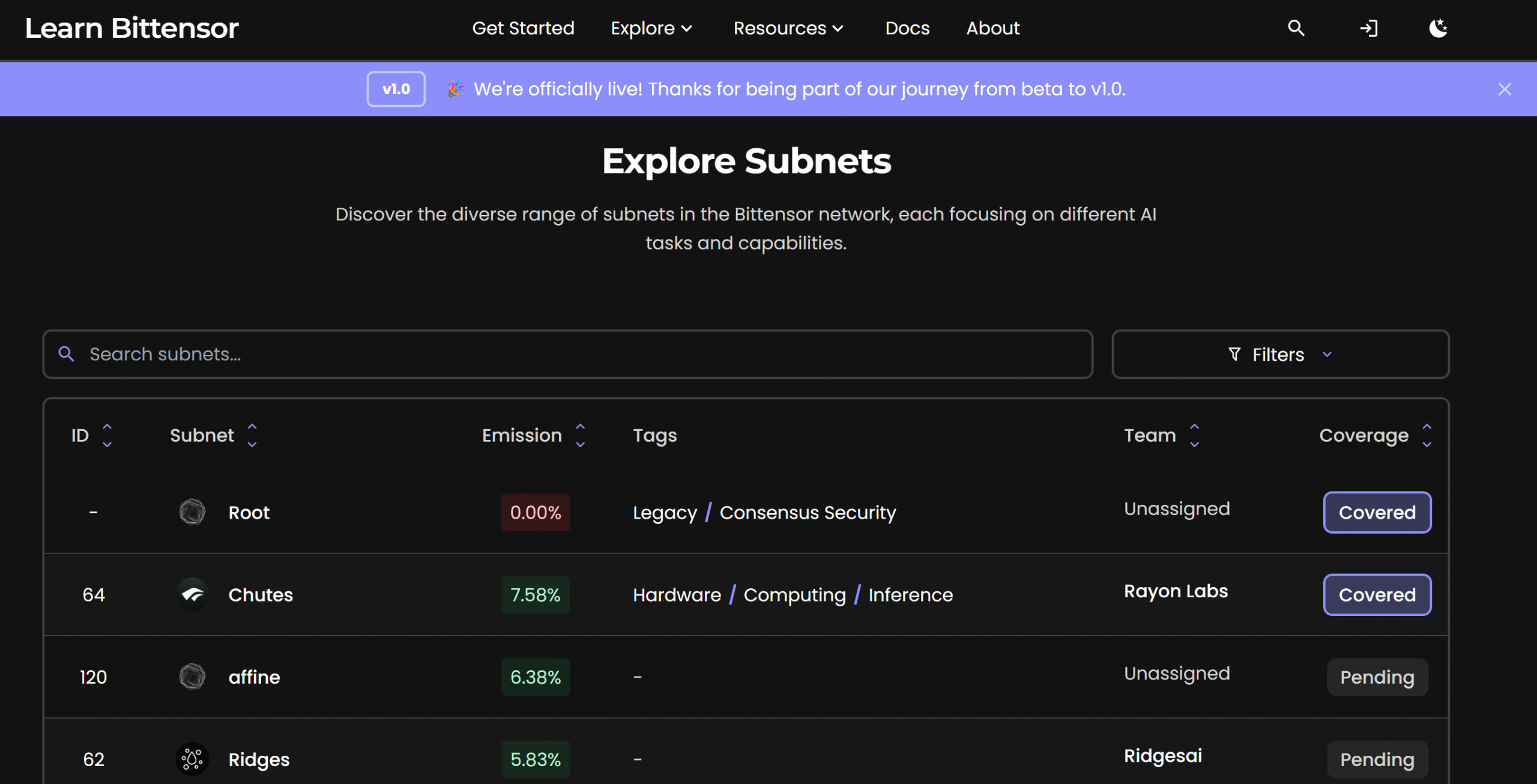Click the Root subnet logo icon
The height and width of the screenshot is (784, 1537).
click(x=192, y=512)
